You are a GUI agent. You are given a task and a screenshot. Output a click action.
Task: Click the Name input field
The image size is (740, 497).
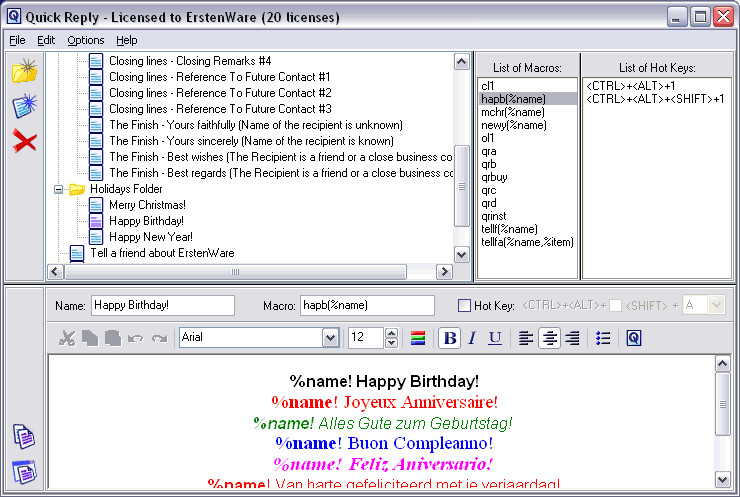click(x=163, y=305)
